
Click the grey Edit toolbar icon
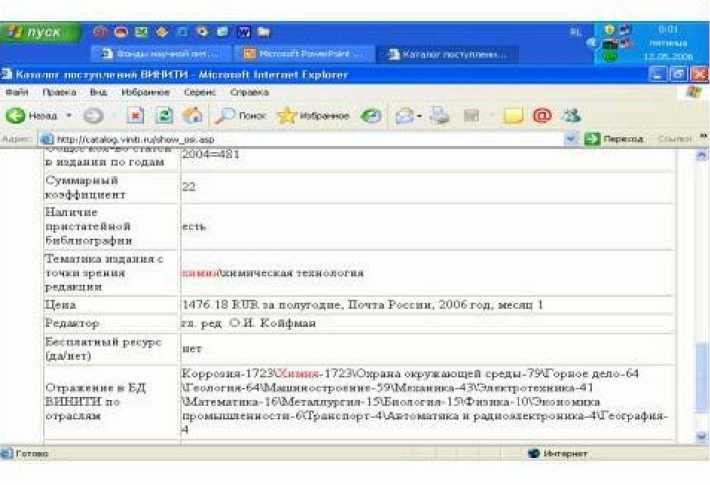click(x=471, y=116)
